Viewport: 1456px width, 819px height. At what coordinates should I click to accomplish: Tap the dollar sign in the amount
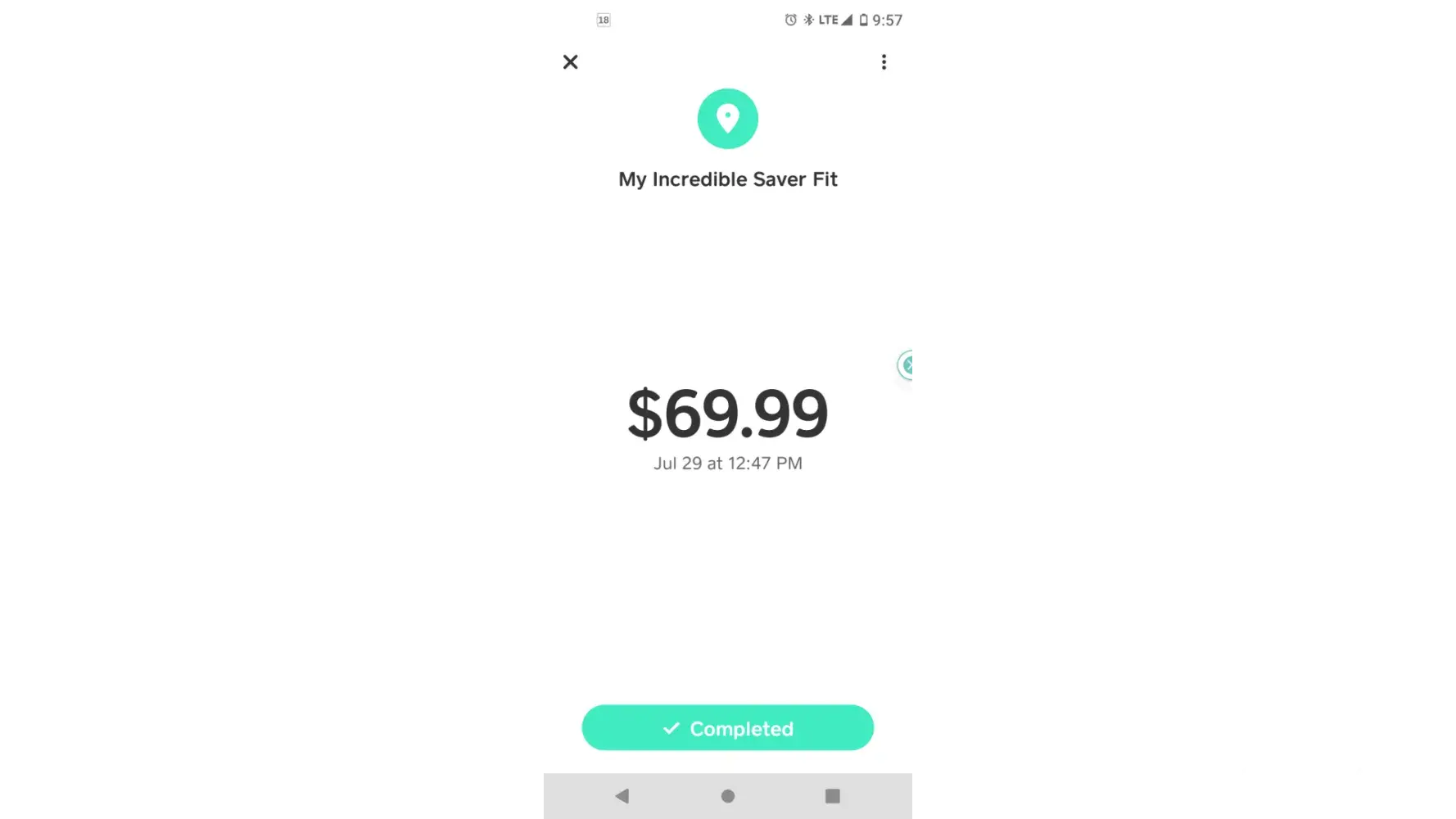click(x=644, y=414)
